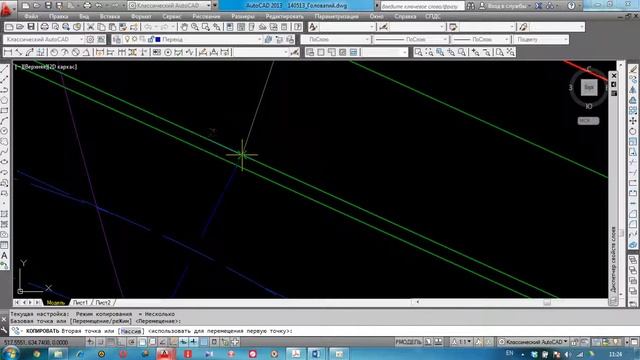Image resolution: width=640 pixels, height=360 pixels.
Task: Click the binoculars search icon
Action: [471, 6]
